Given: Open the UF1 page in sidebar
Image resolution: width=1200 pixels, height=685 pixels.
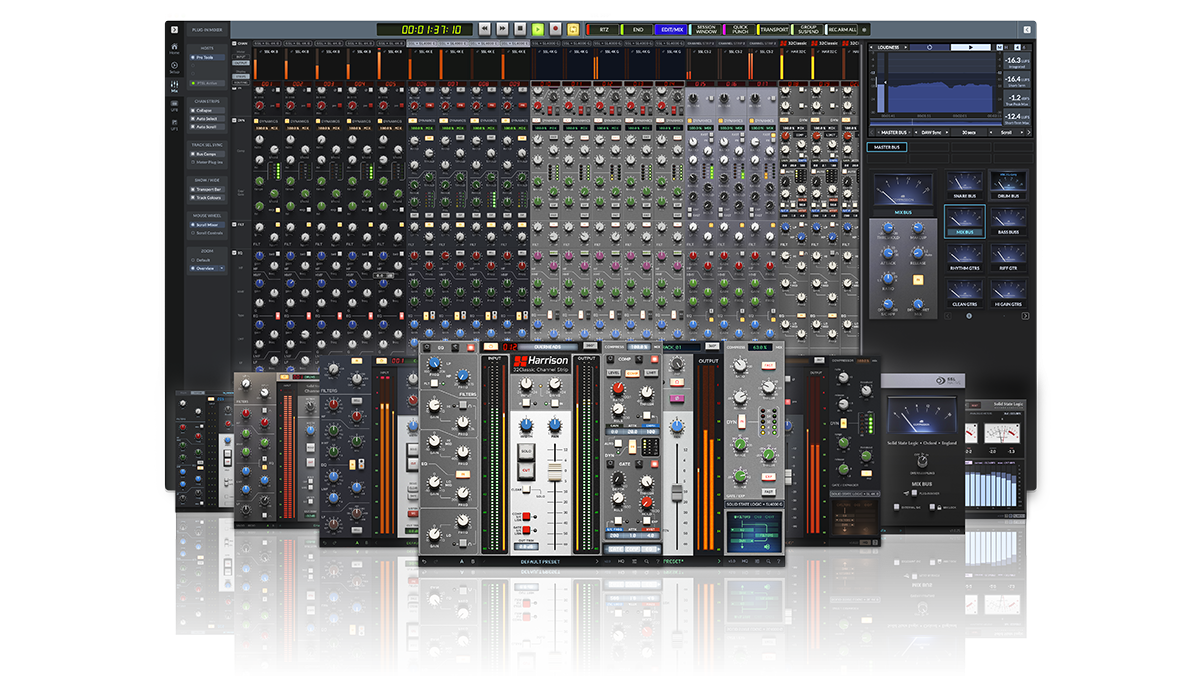Looking at the screenshot, I should pyautogui.click(x=174, y=125).
